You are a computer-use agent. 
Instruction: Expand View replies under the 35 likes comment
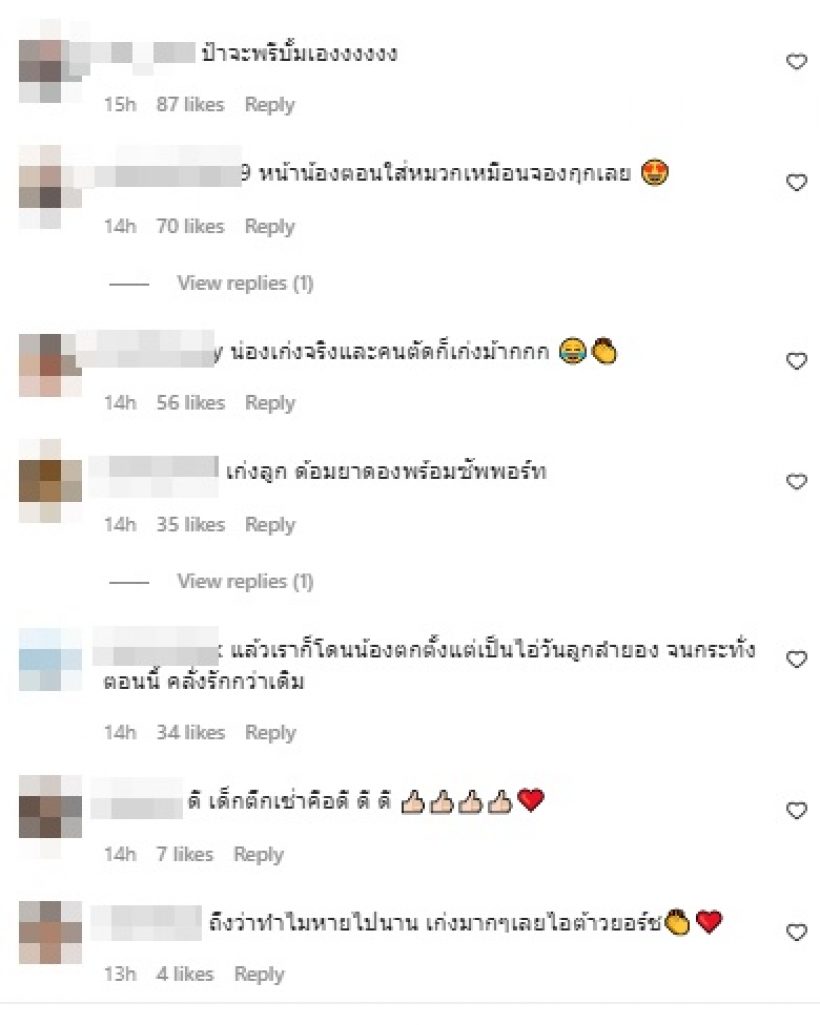(245, 581)
